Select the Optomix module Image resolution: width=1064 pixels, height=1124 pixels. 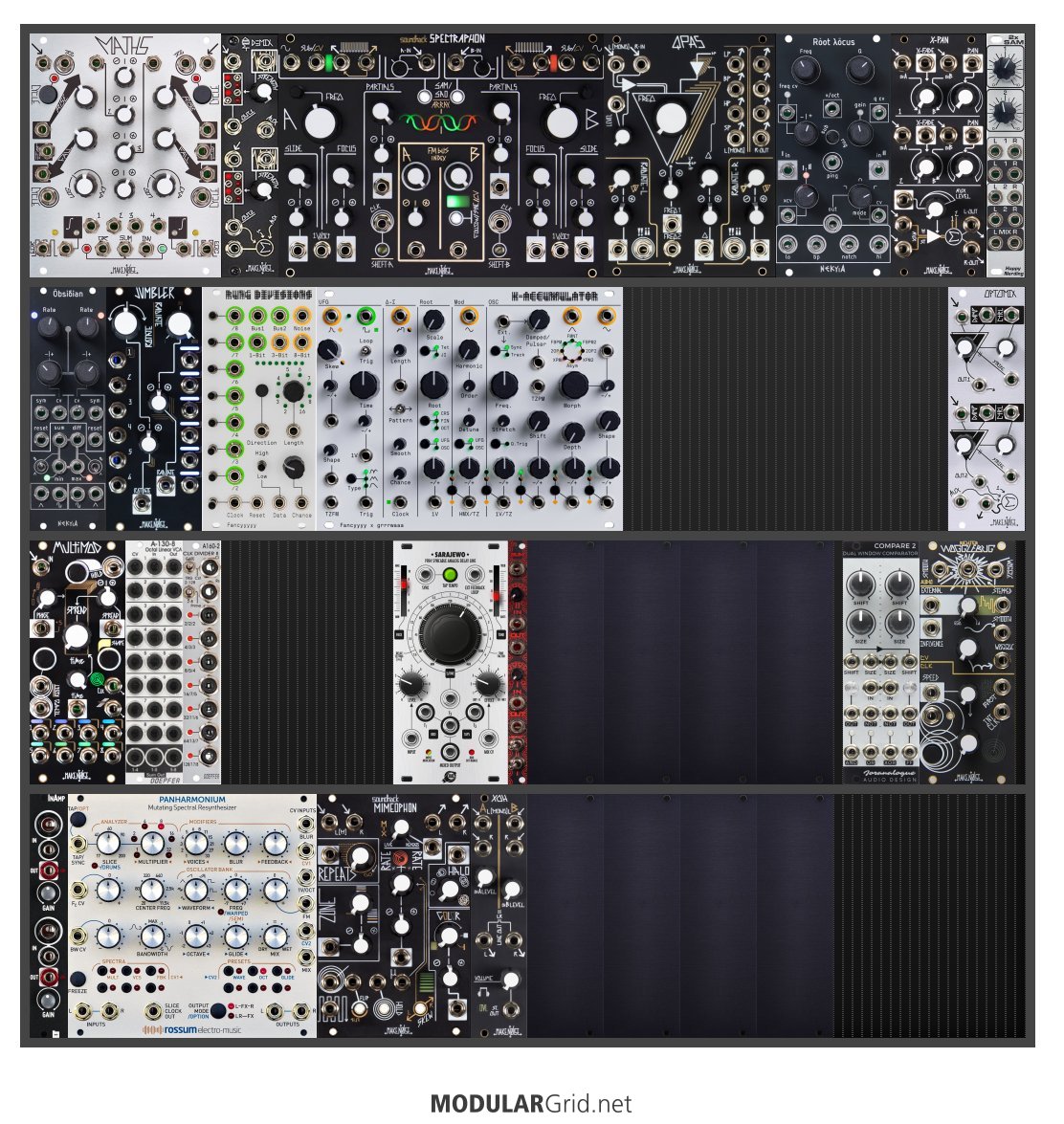click(986, 408)
